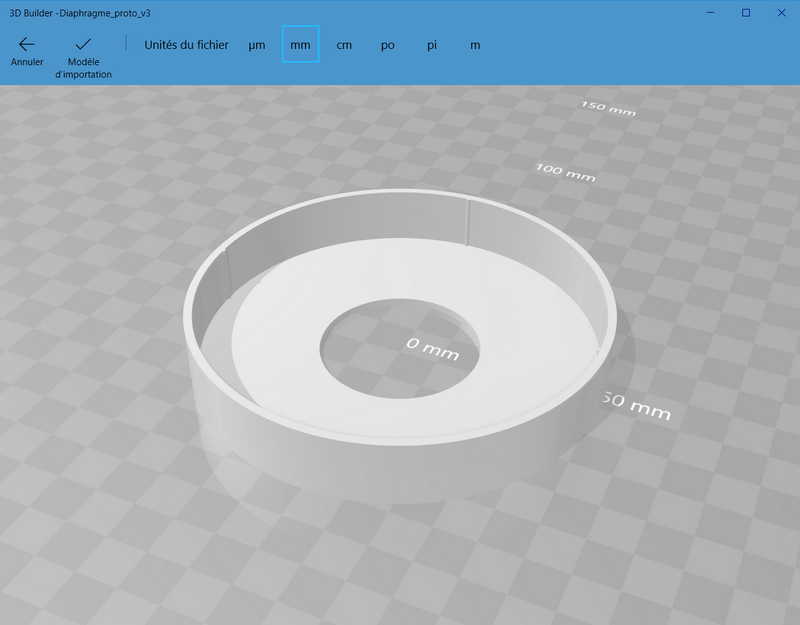
Task: Click the highlighted mm unit box
Action: [300, 45]
